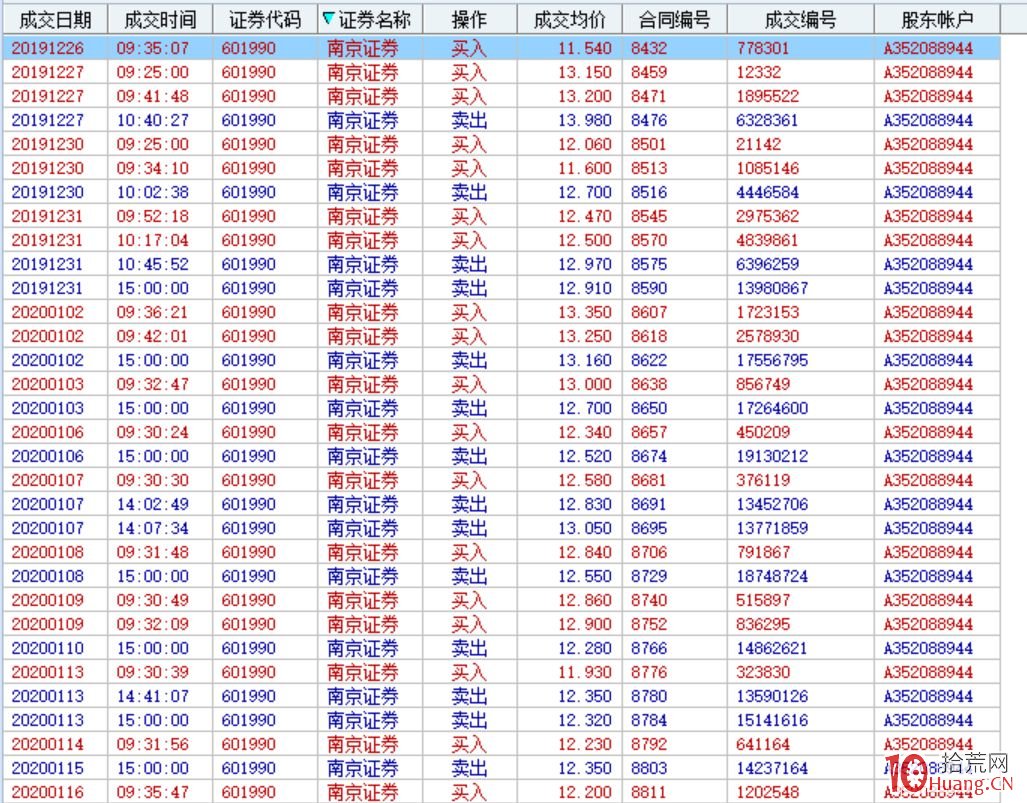Select the average price 13.150
Viewport: 1027px width, 803px height.
585,73
